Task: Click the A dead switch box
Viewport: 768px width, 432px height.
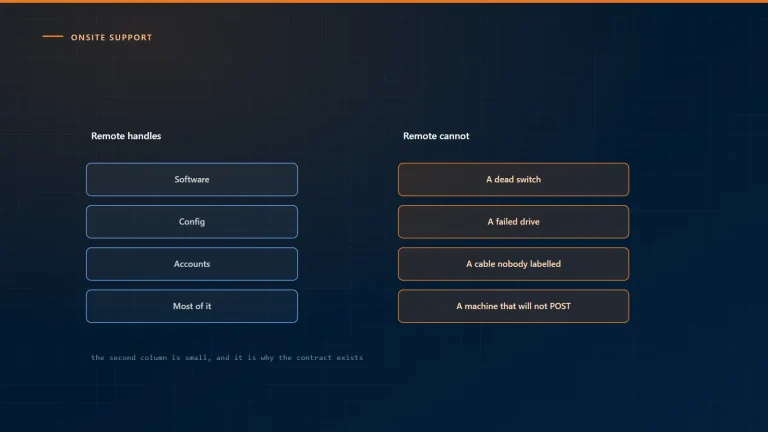Action: pyautogui.click(x=513, y=179)
